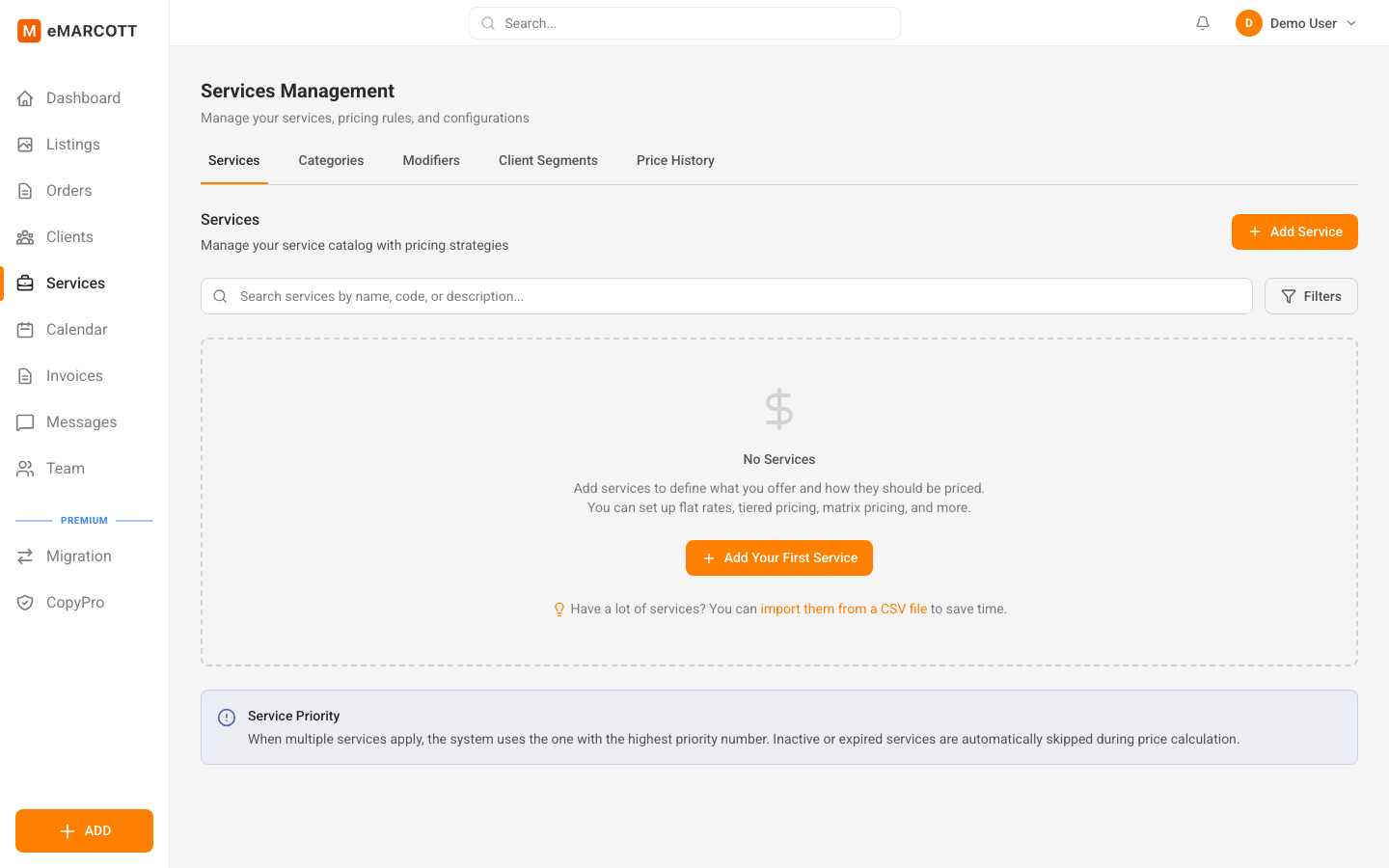Open Listings via its image icon
1389x868 pixels.
(26, 145)
